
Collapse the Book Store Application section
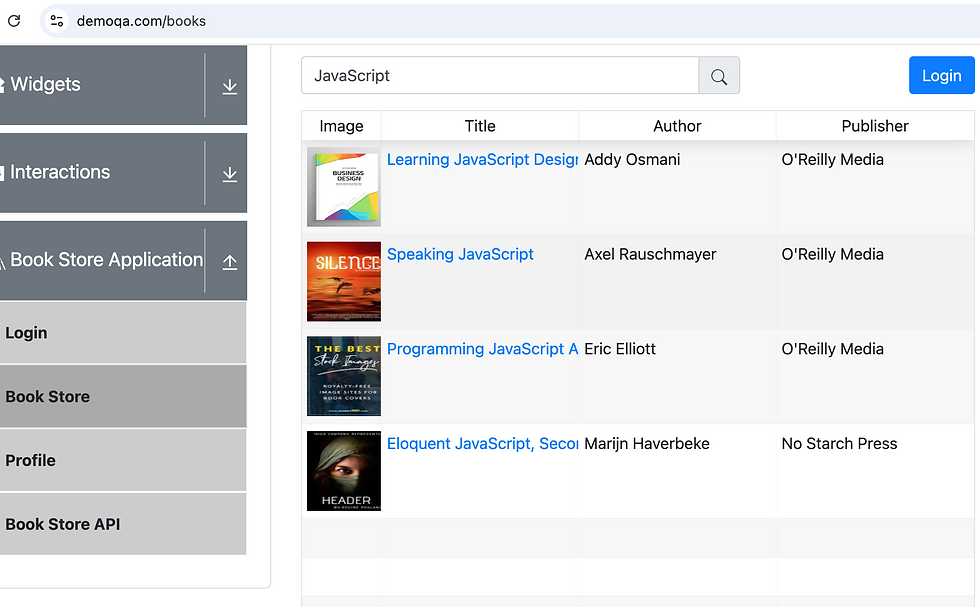coord(229,262)
